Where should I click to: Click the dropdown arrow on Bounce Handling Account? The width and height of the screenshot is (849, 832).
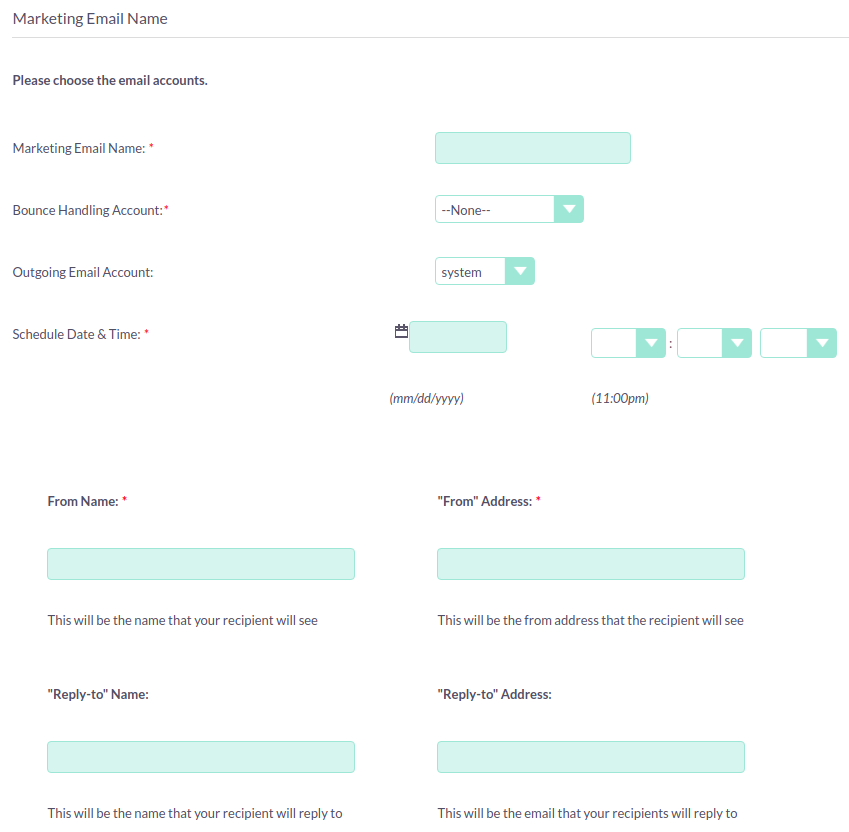point(569,209)
